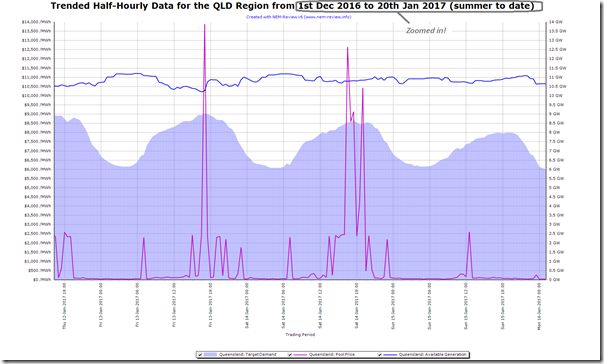Uncheck Queensland Target Demand legend checkbox
Image resolution: width=604 pixels, height=364 pixels.
pos(200,355)
